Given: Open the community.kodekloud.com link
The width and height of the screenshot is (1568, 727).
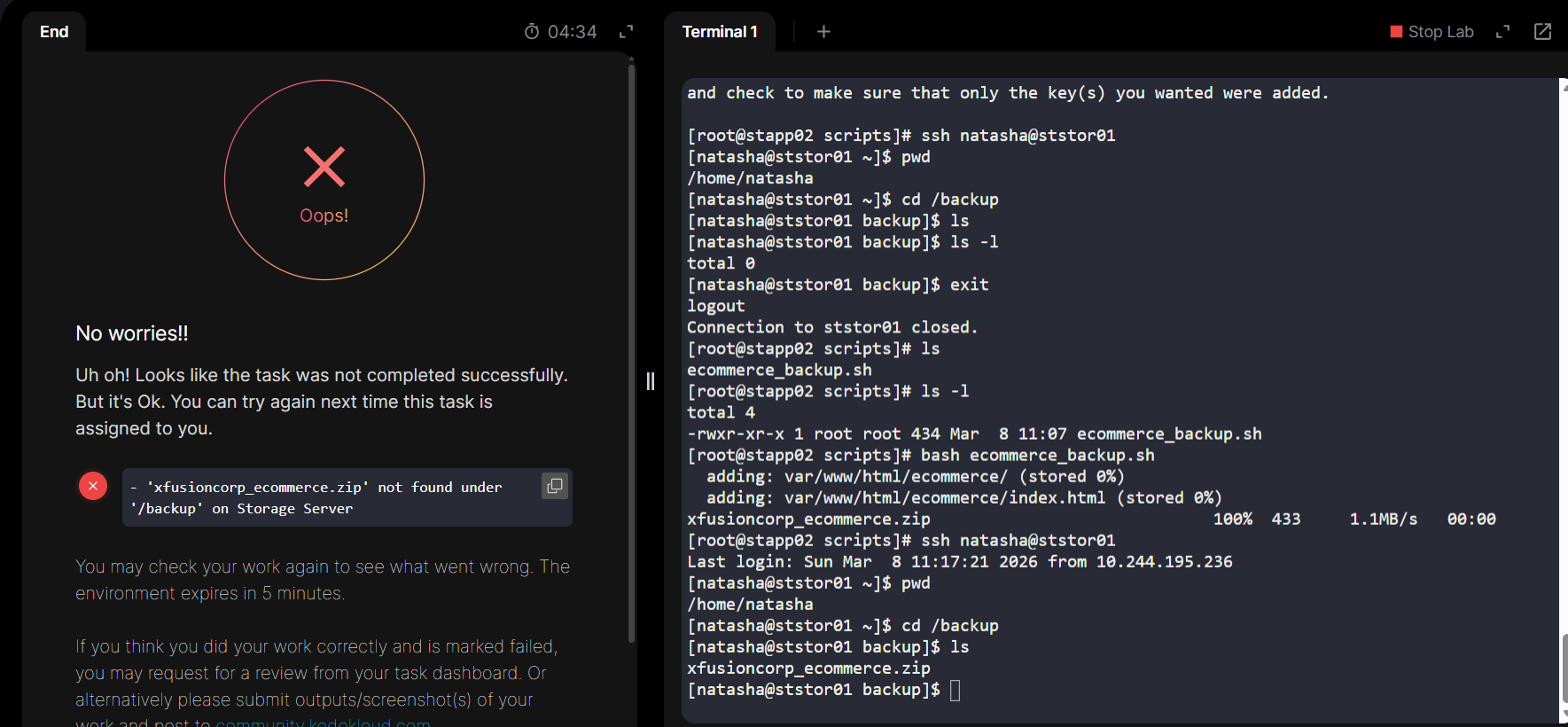Looking at the screenshot, I should pos(323,723).
